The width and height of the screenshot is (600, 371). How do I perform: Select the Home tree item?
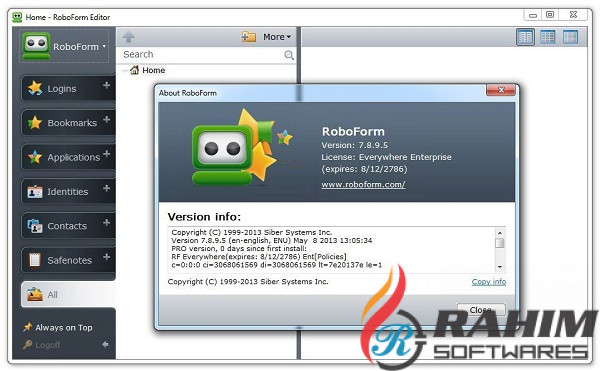coord(153,70)
